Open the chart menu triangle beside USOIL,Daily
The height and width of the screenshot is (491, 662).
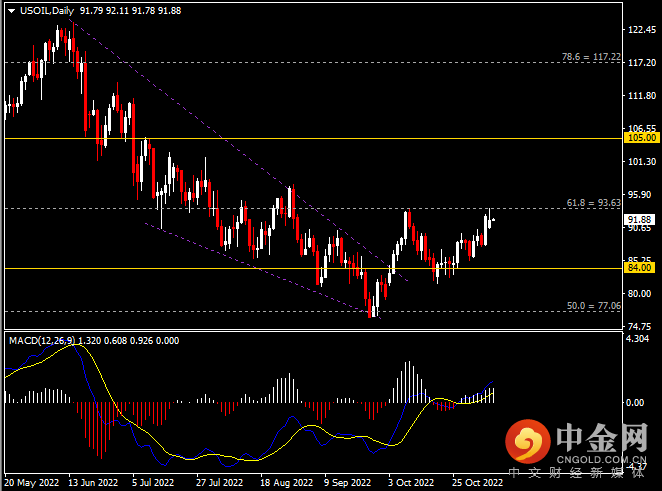[11, 11]
